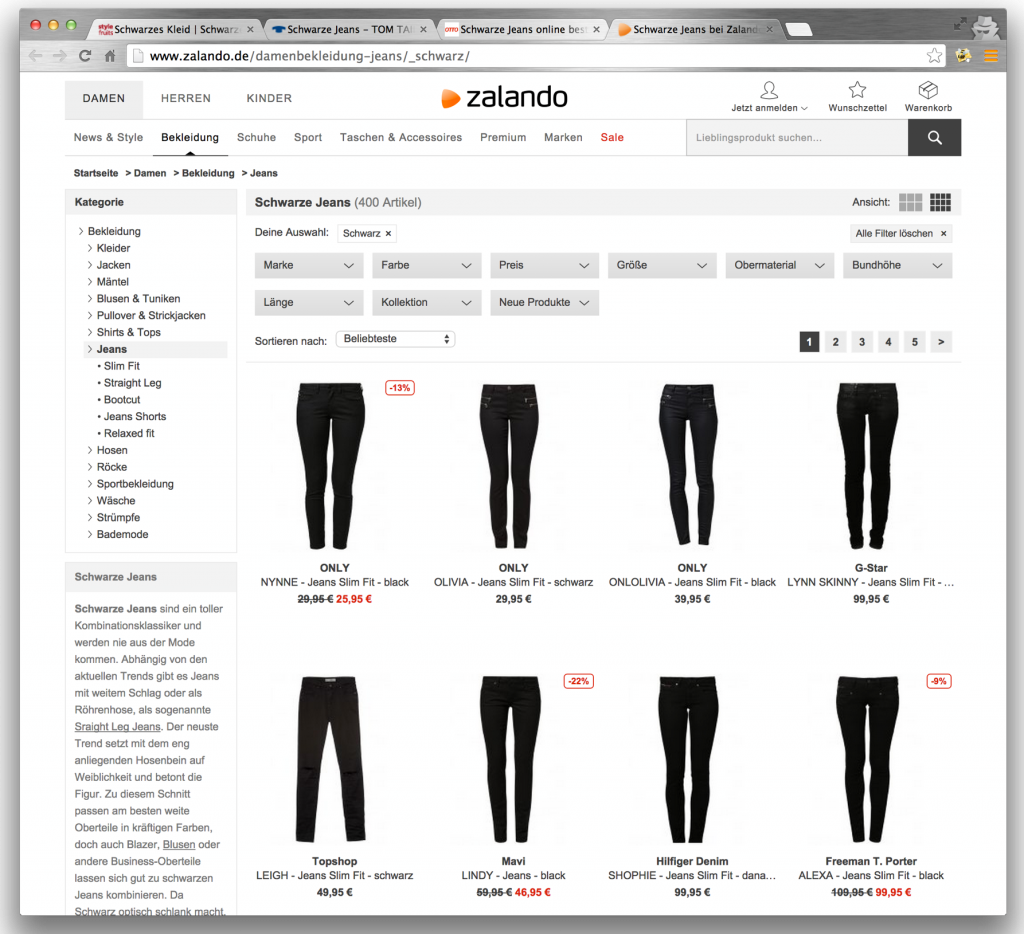
Task: Select the KINDER tab
Action: click(269, 99)
